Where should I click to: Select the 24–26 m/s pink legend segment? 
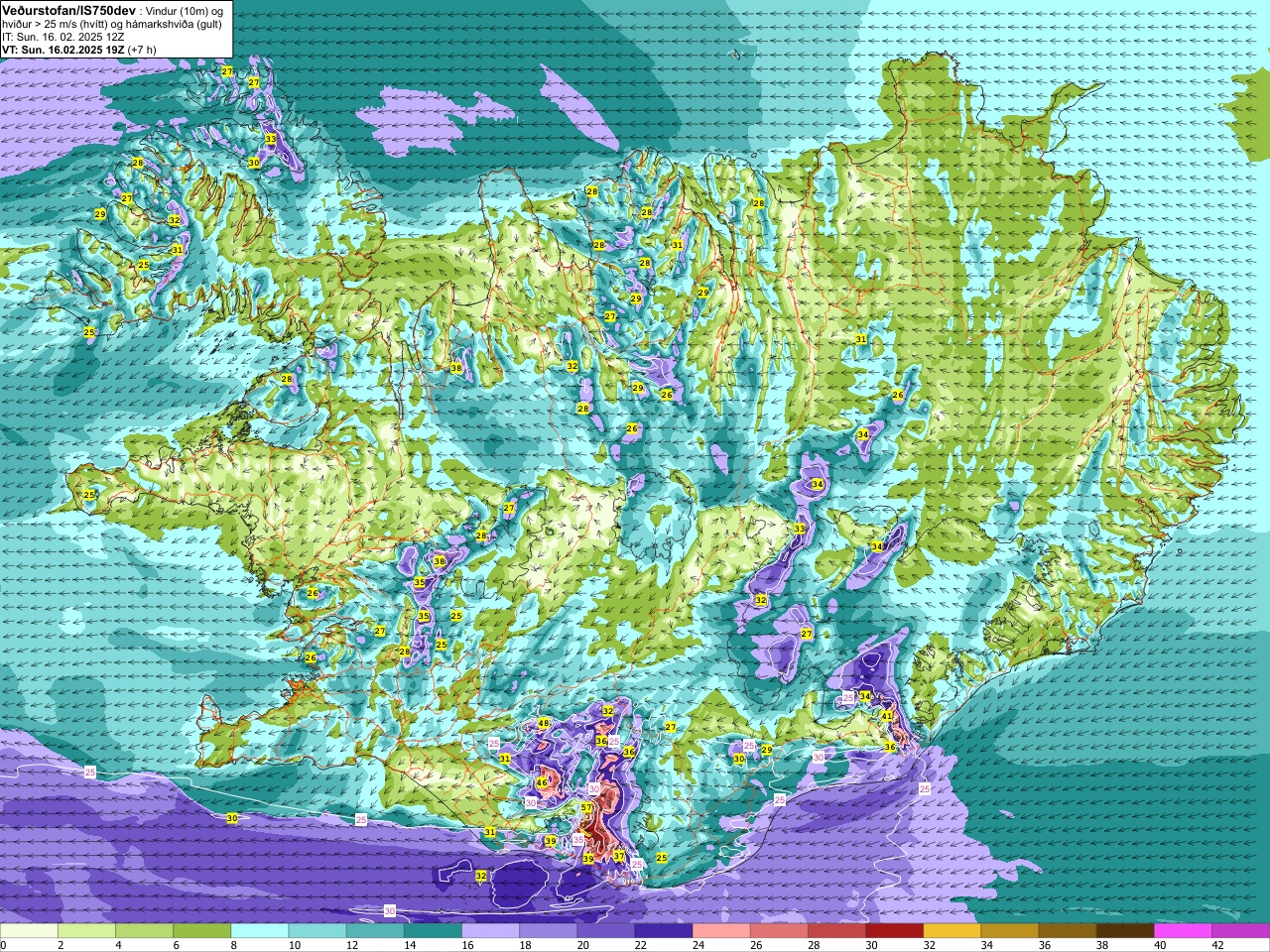(x=721, y=931)
